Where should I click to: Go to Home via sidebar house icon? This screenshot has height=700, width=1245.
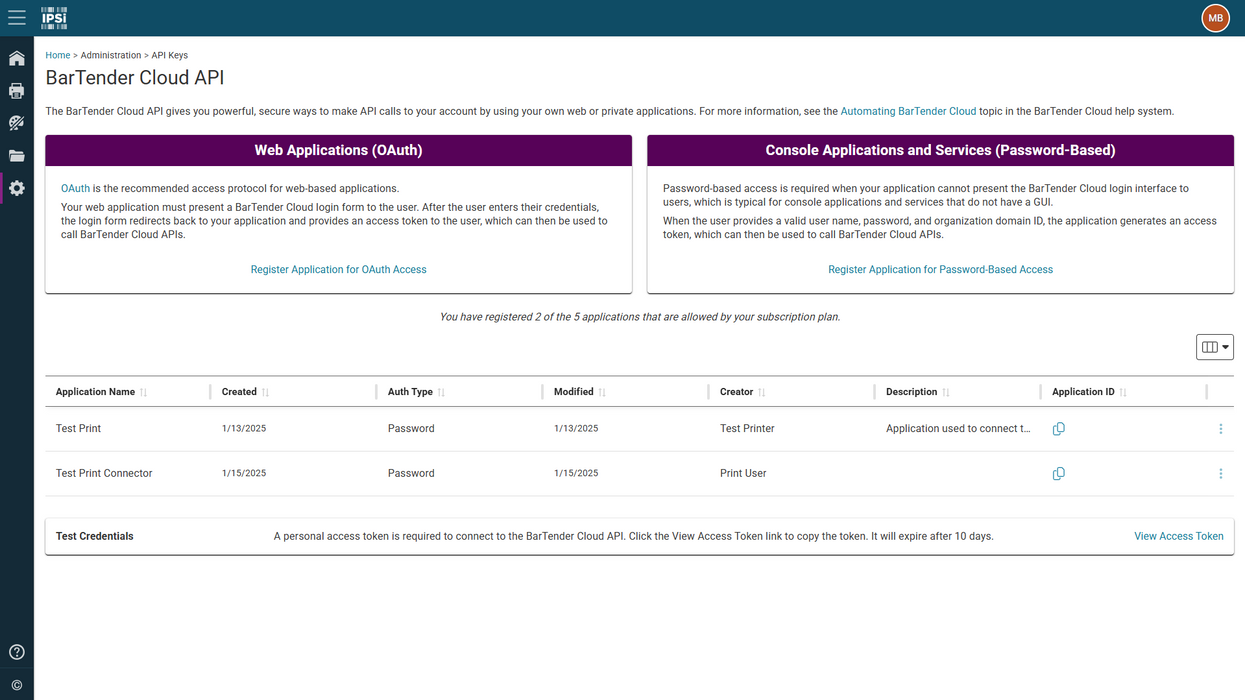point(17,58)
